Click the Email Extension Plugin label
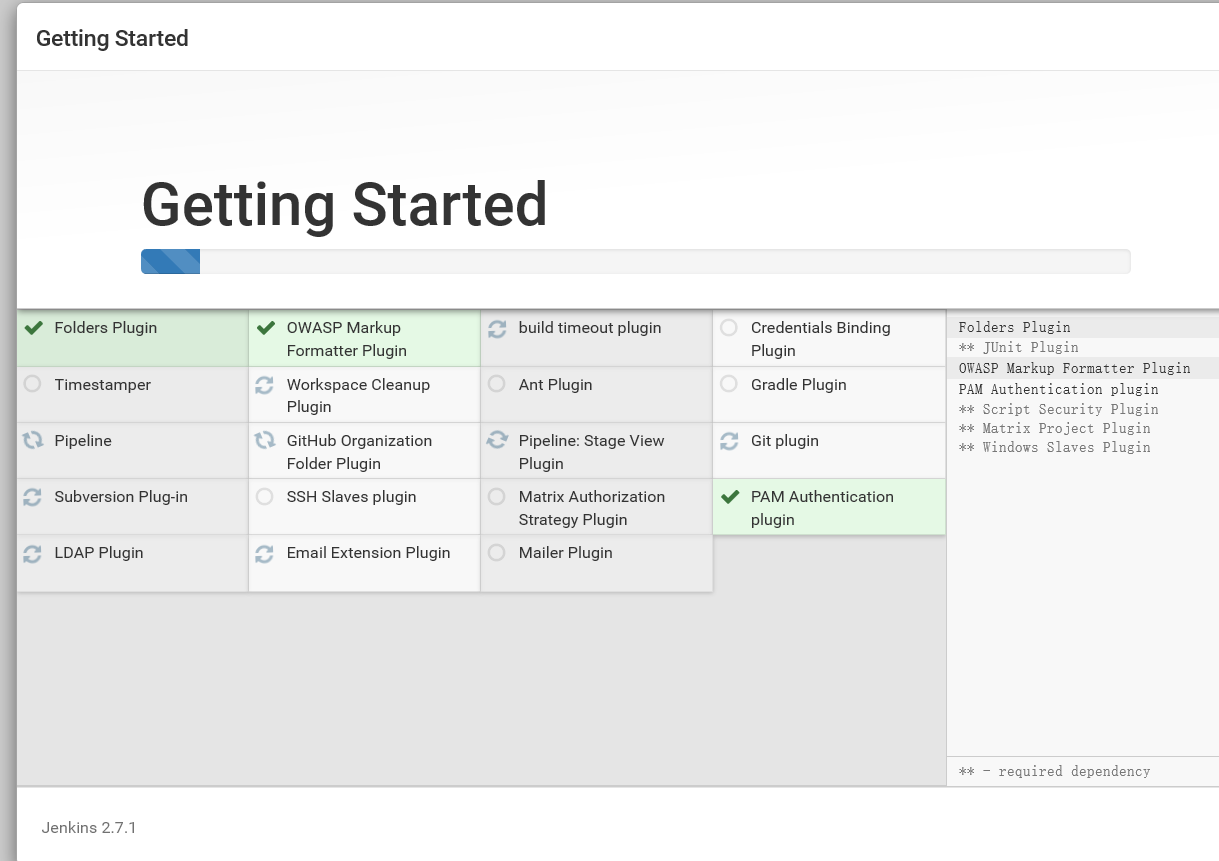This screenshot has height=861, width=1219. click(x=368, y=552)
